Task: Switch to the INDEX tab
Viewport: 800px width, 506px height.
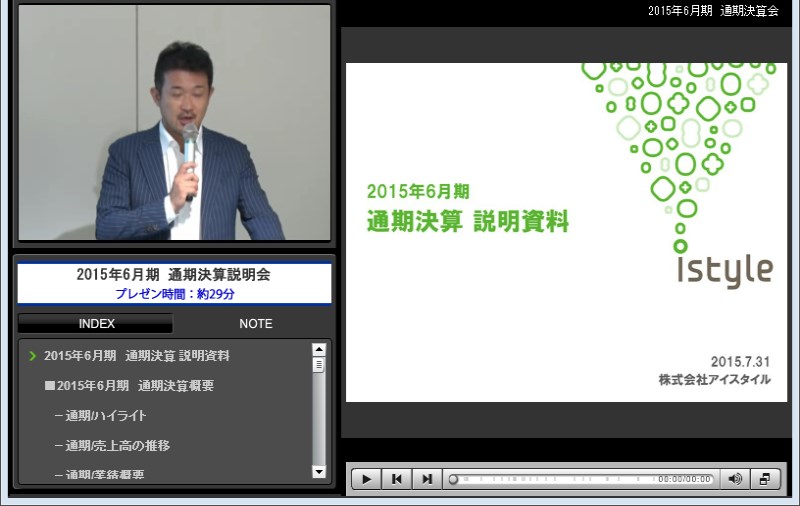Action: click(96, 323)
